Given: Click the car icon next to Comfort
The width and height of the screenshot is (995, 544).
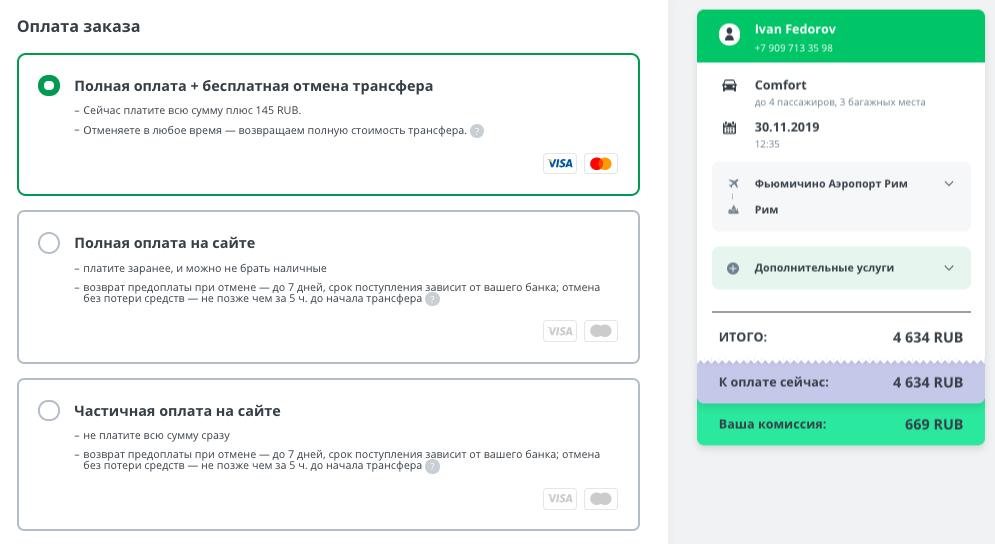Looking at the screenshot, I should tap(730, 86).
